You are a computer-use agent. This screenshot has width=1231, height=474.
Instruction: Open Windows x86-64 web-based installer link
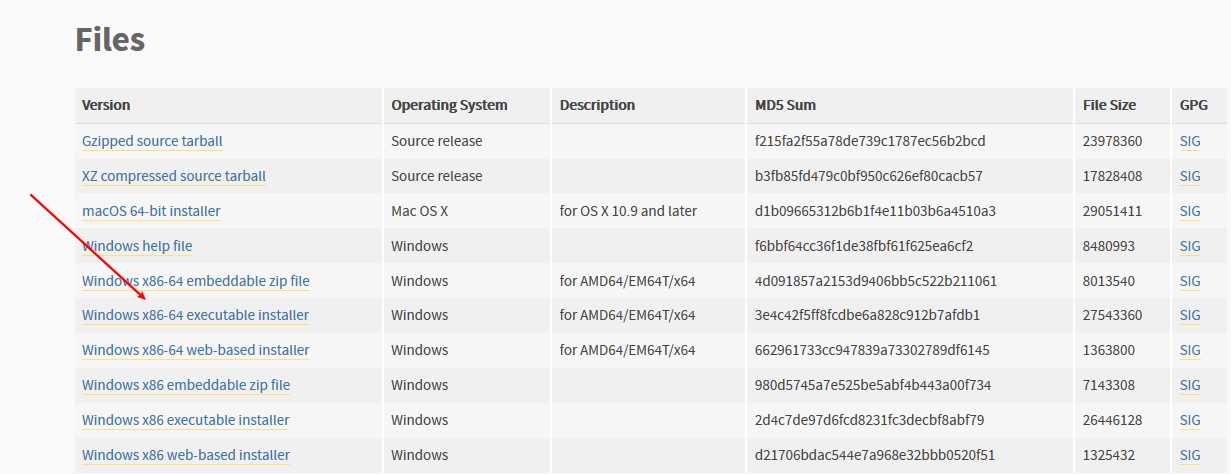(196, 350)
